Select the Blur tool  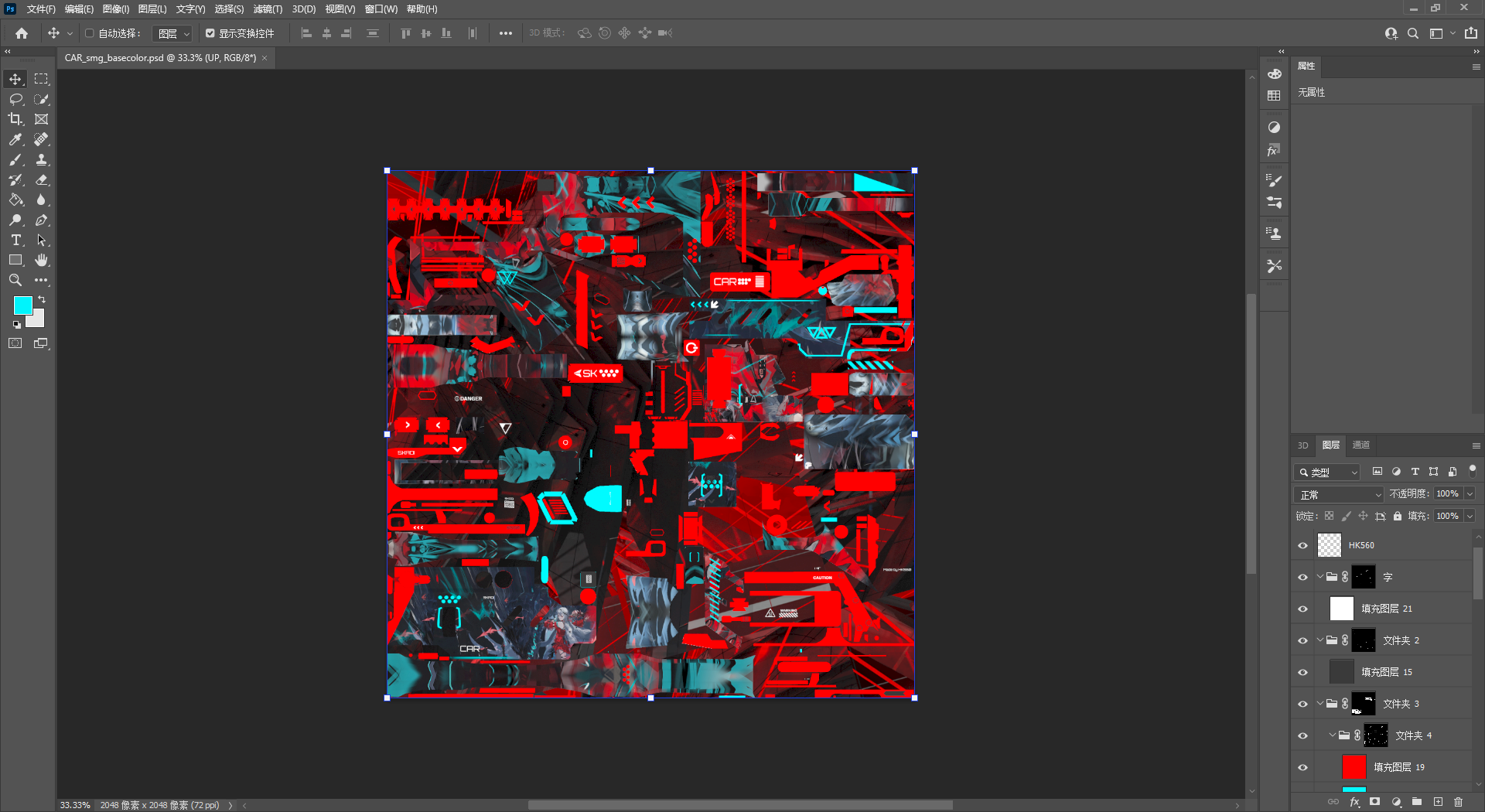click(41, 200)
